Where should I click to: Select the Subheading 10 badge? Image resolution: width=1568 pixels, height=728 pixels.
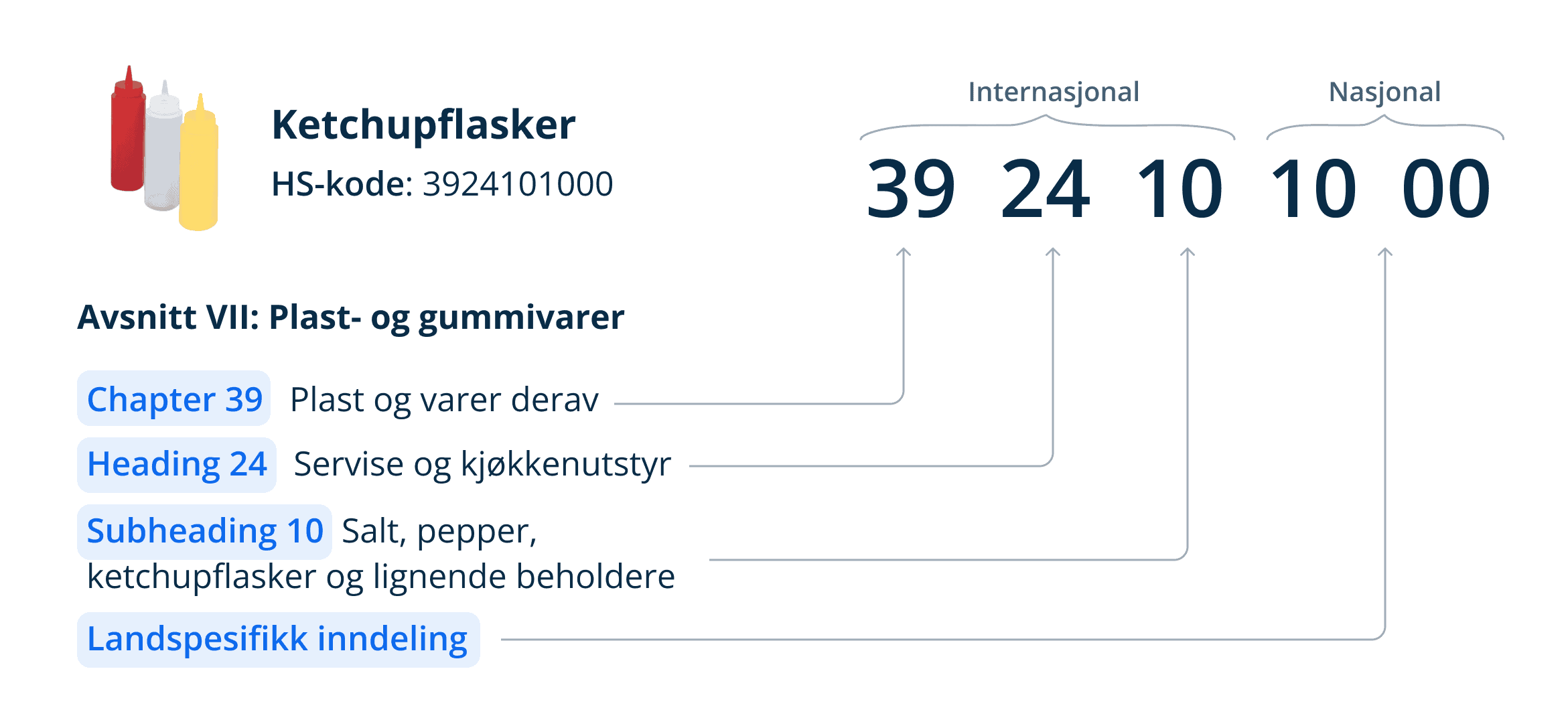click(205, 532)
